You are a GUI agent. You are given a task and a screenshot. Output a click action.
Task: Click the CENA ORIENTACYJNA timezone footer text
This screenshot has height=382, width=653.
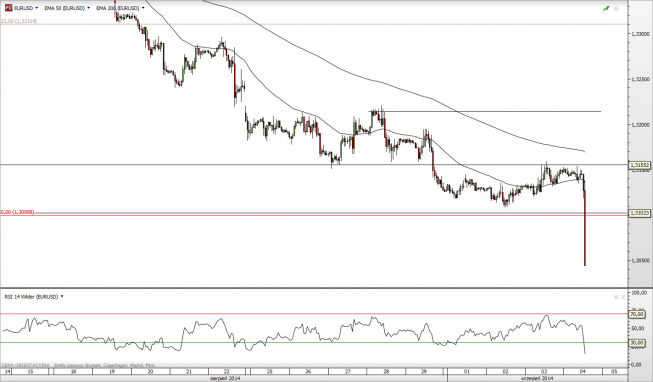pos(79,365)
